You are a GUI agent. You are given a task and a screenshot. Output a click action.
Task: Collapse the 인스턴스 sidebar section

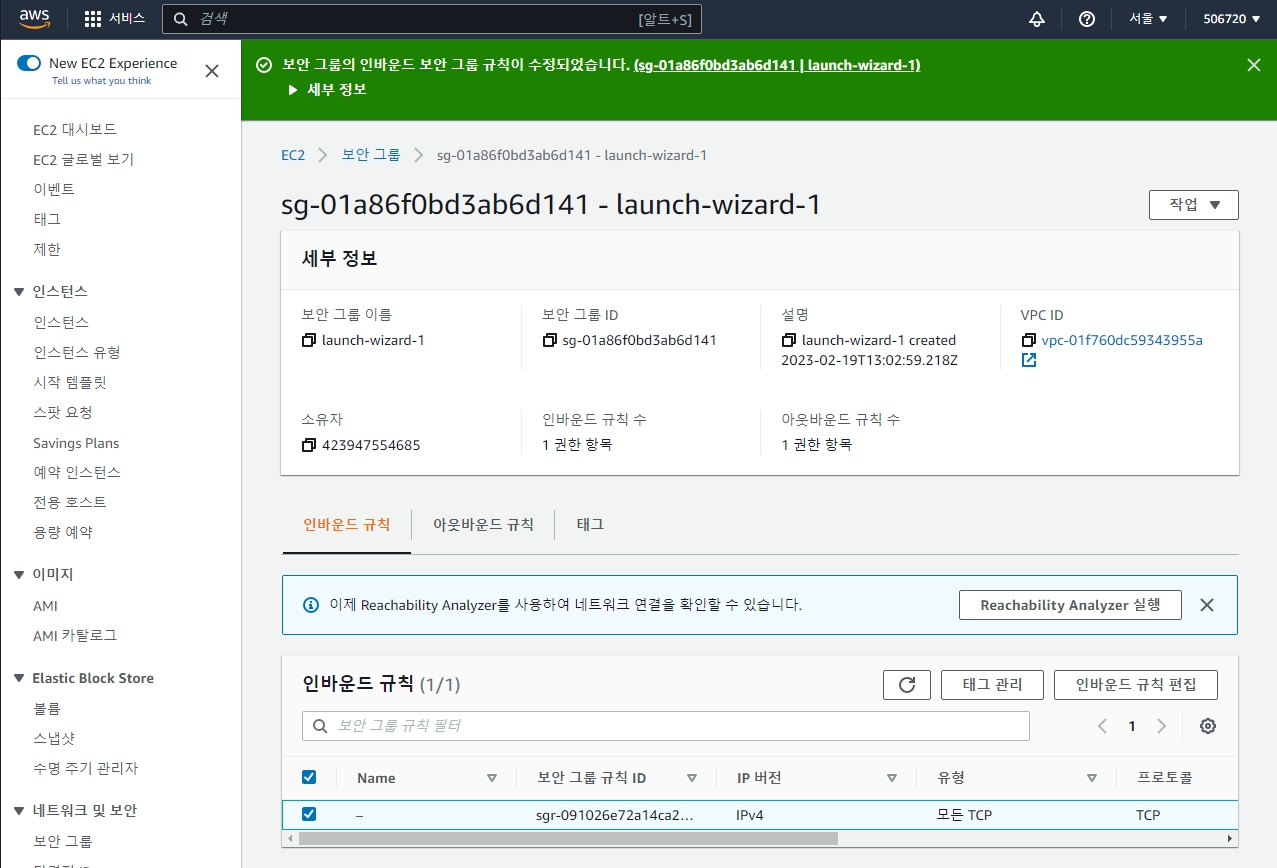(19, 292)
